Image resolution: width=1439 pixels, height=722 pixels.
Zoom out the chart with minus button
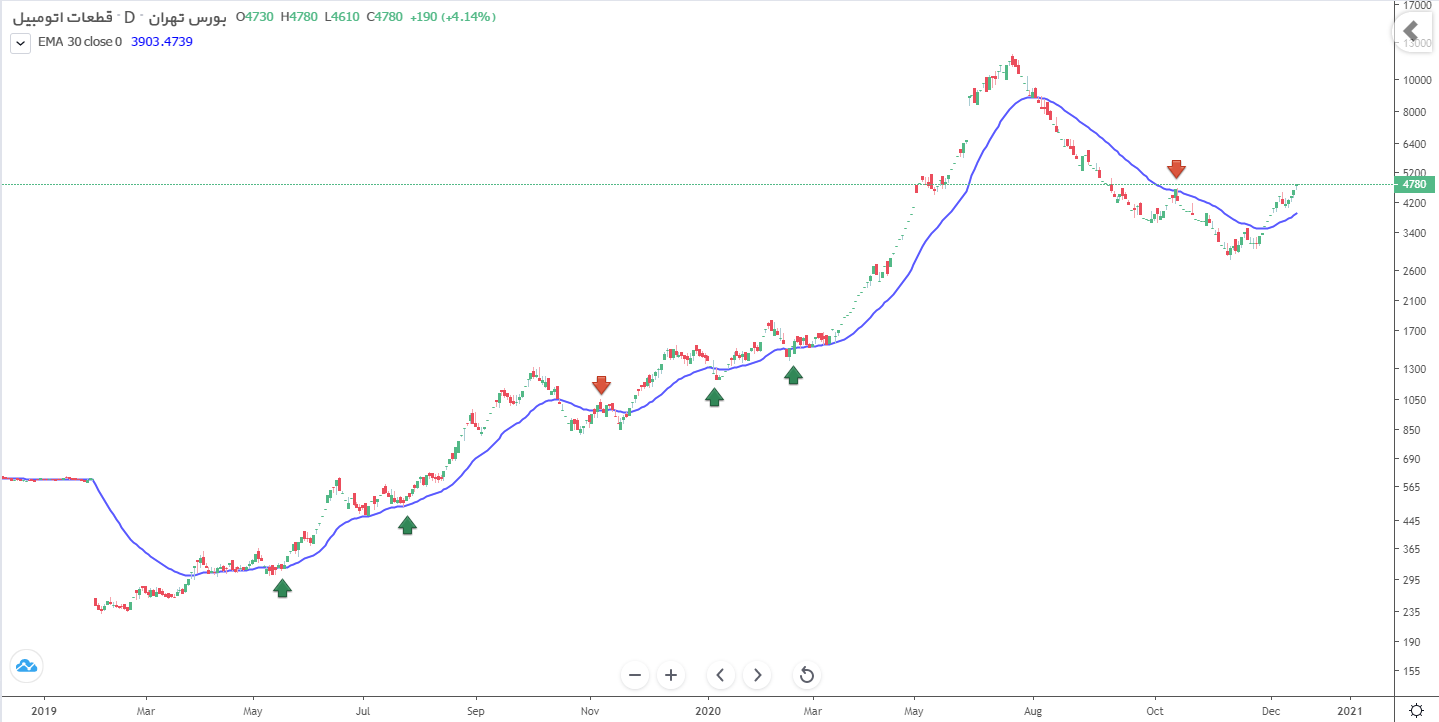[x=635, y=675]
